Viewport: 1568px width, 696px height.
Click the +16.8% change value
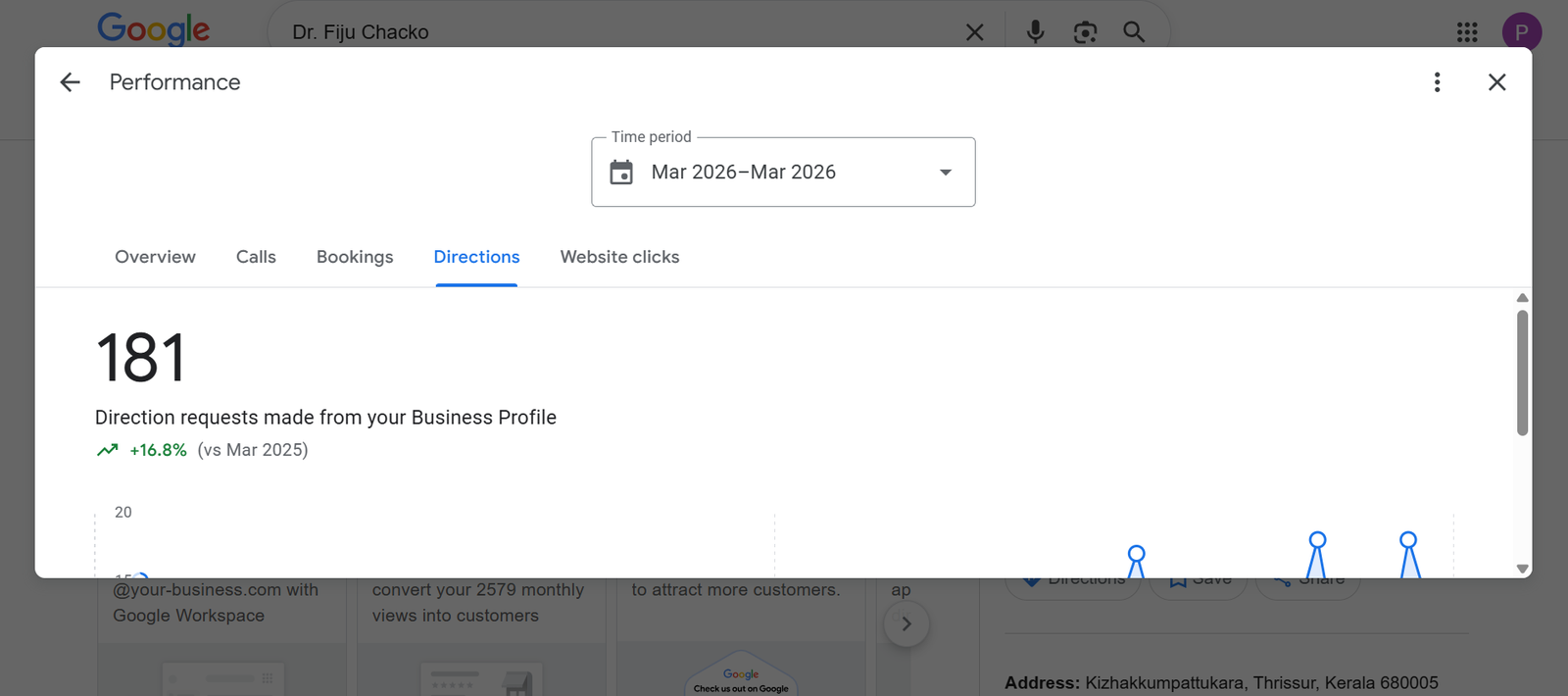click(158, 450)
